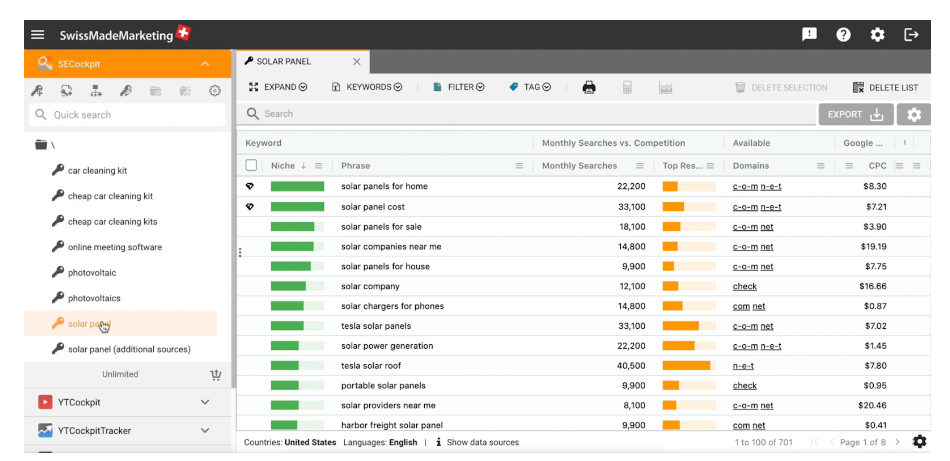Click the printer icon in toolbar
Viewport: 950px width, 461px height.
pos(589,87)
